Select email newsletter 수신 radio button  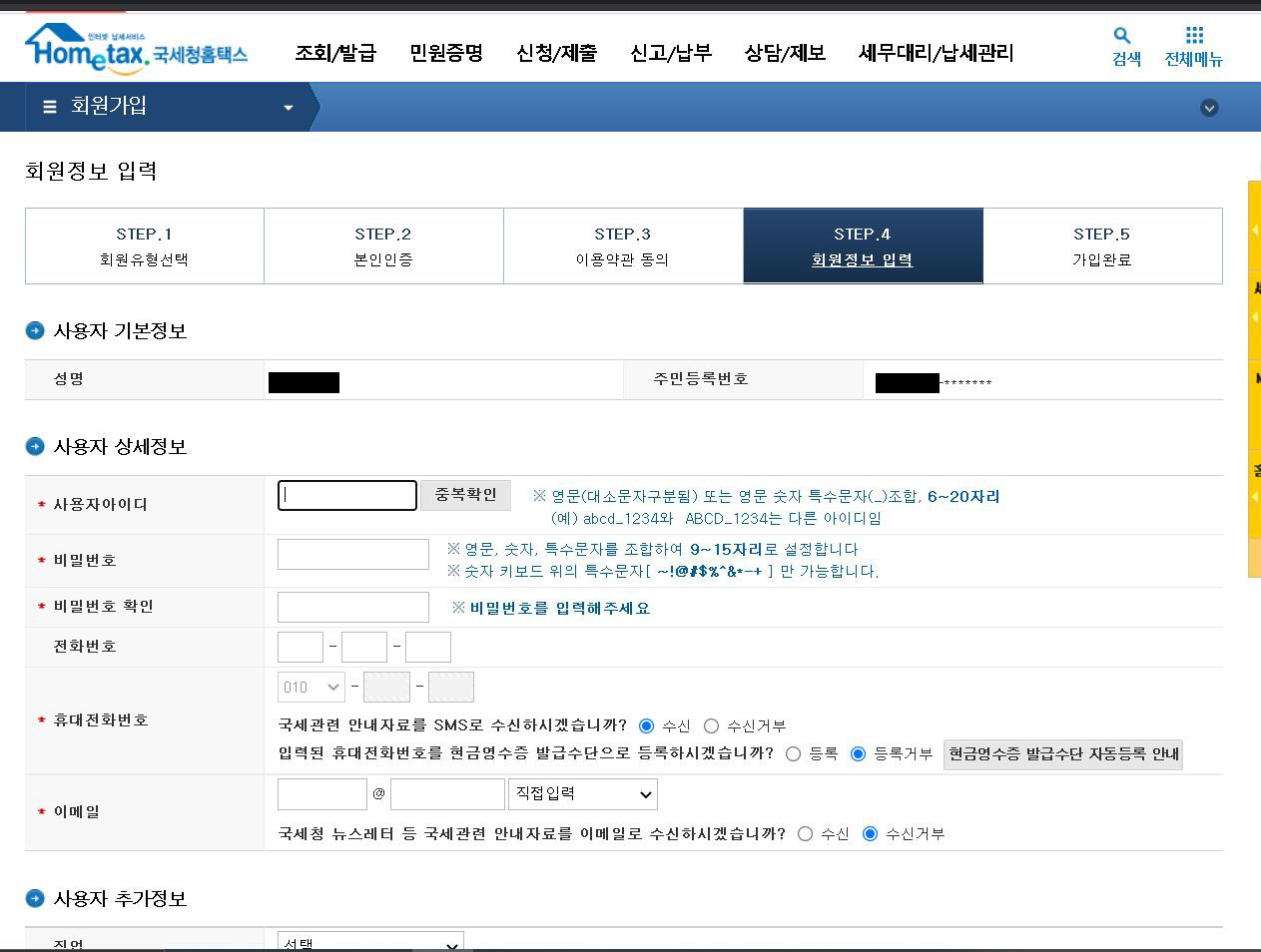[x=806, y=833]
